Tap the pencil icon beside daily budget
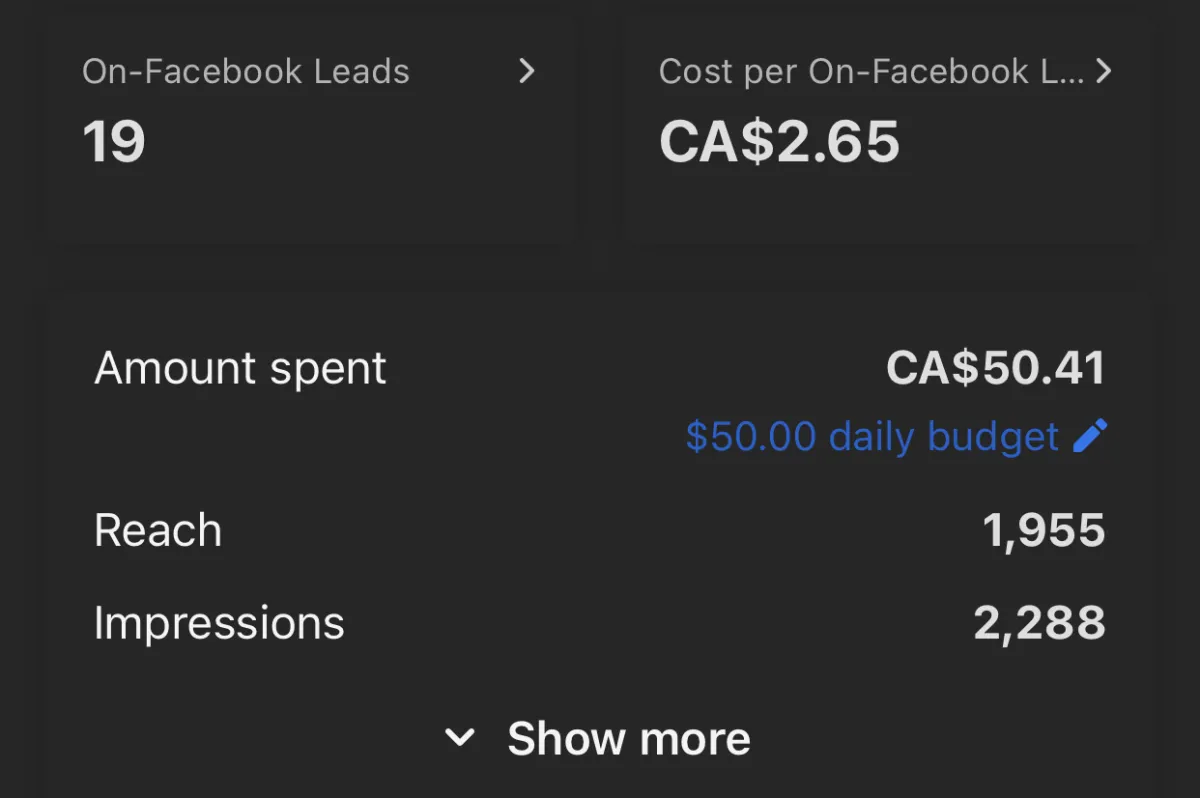The image size is (1200, 798). 1090,436
